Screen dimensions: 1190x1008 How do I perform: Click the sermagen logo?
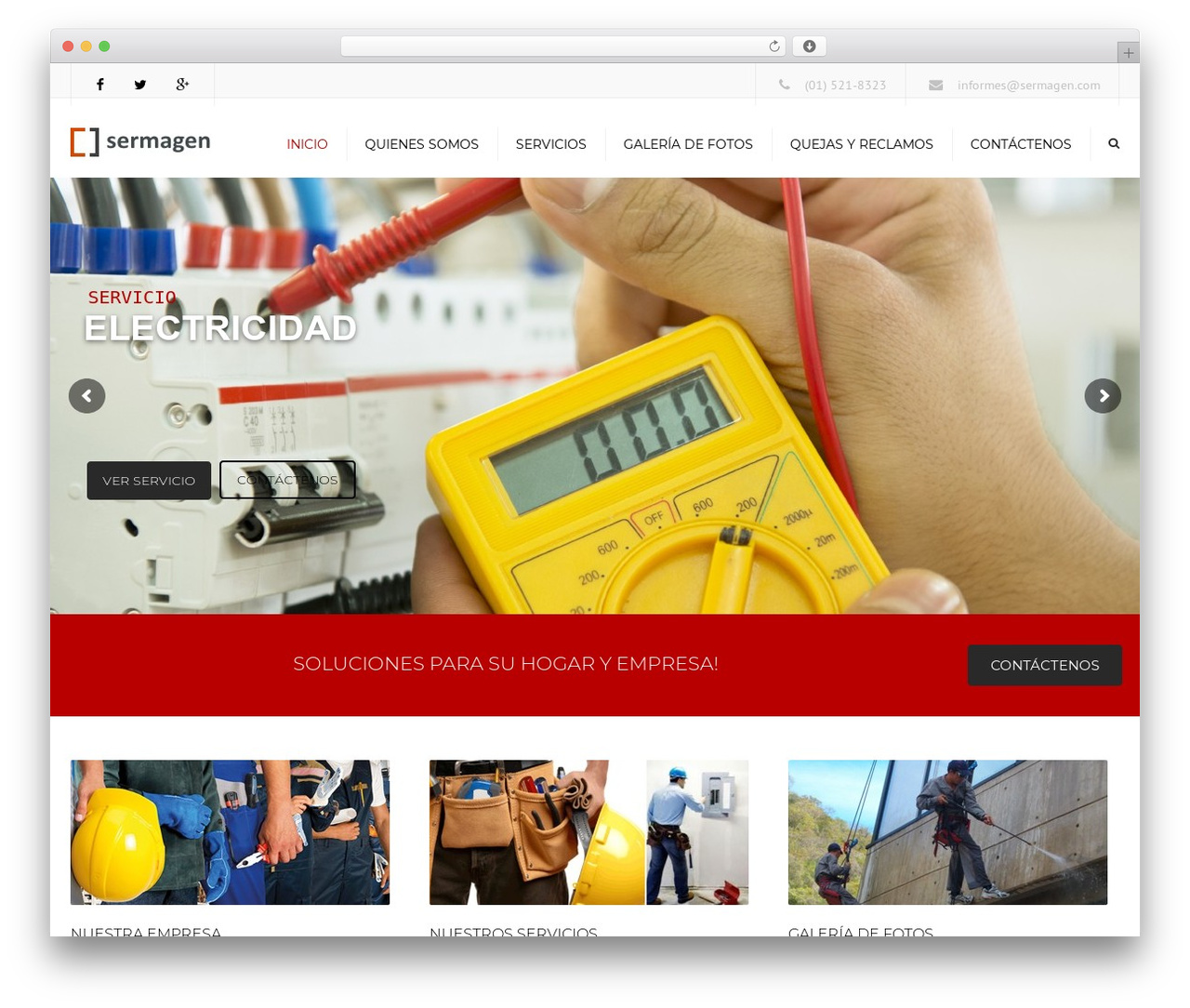coord(140,141)
